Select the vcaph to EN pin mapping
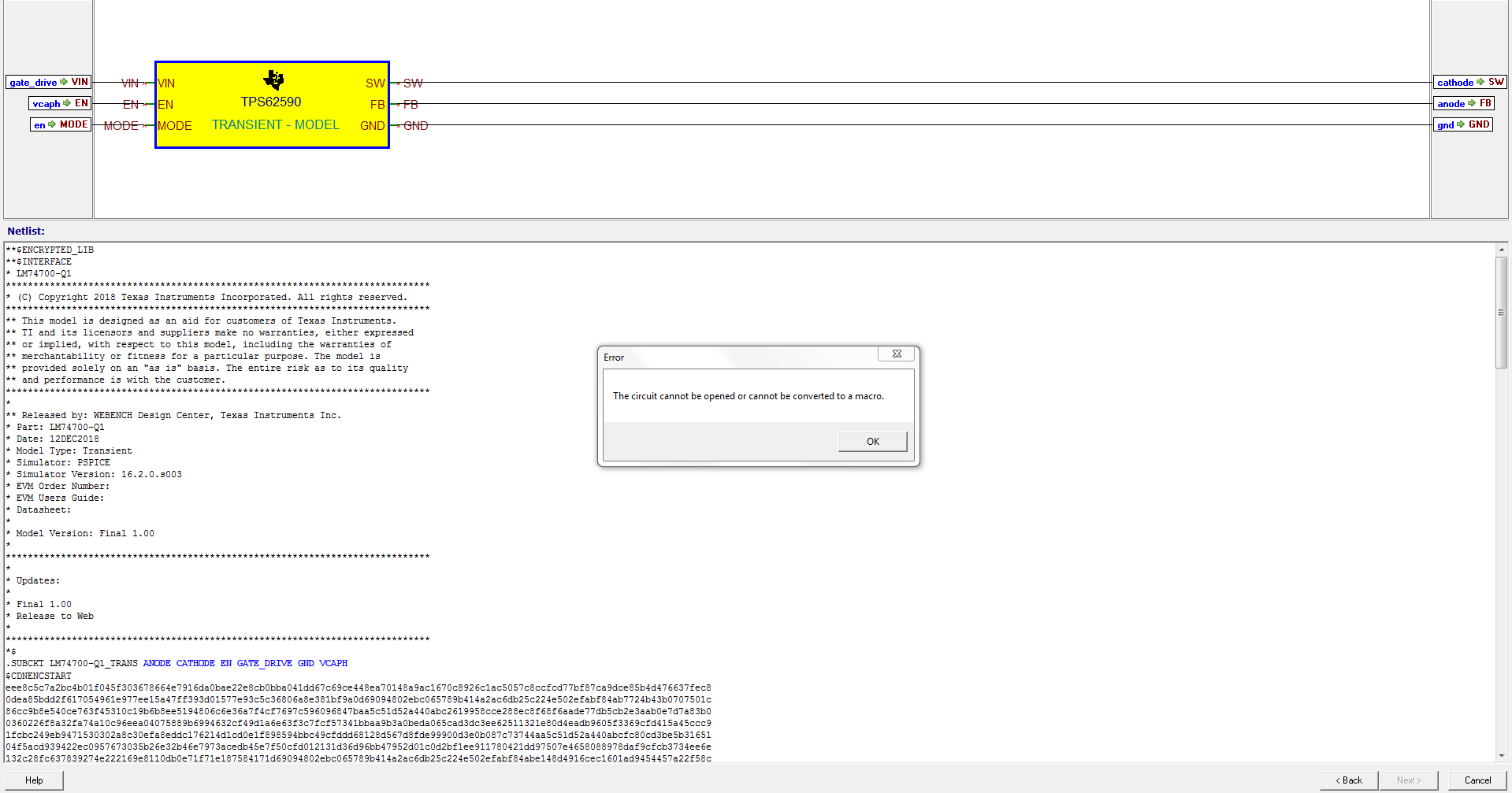This screenshot has height=793, width=1512. point(60,103)
